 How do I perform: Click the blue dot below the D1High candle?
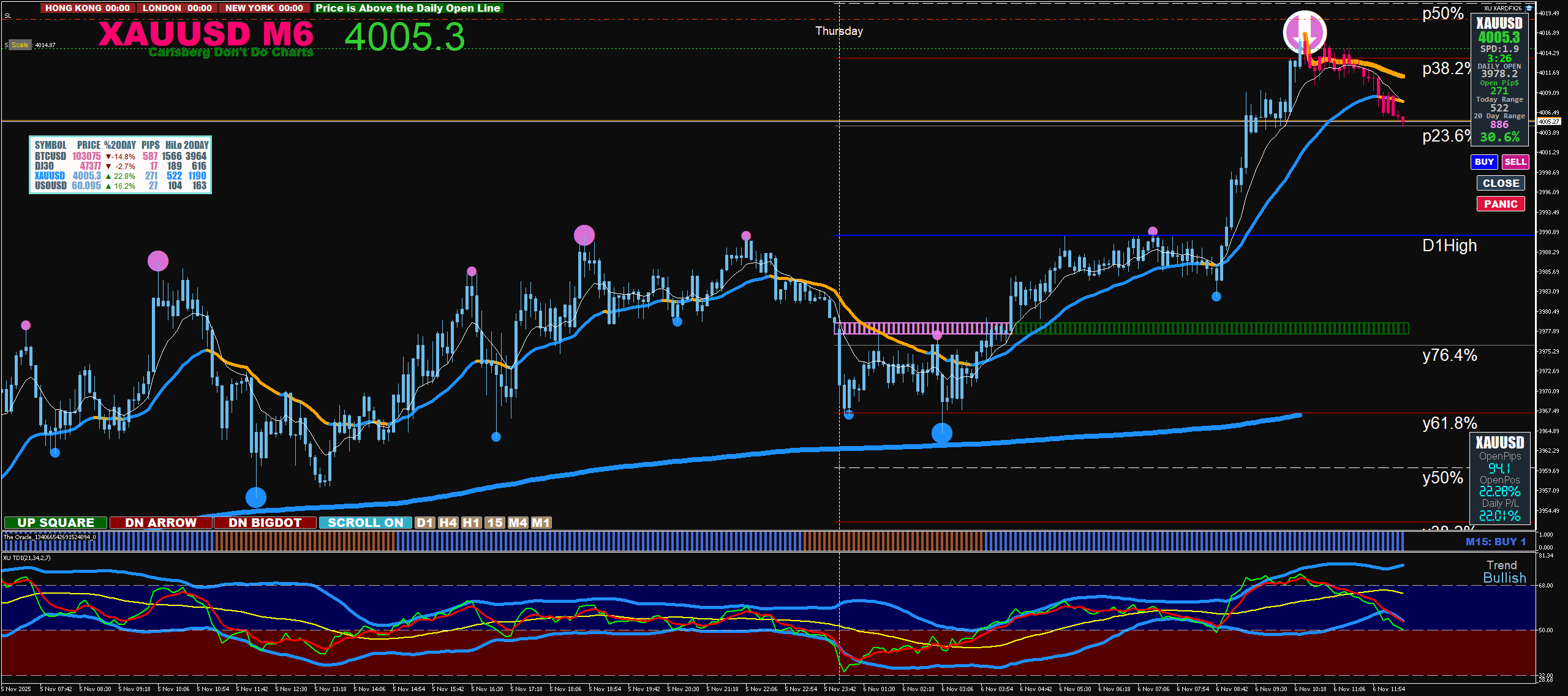(x=1216, y=297)
